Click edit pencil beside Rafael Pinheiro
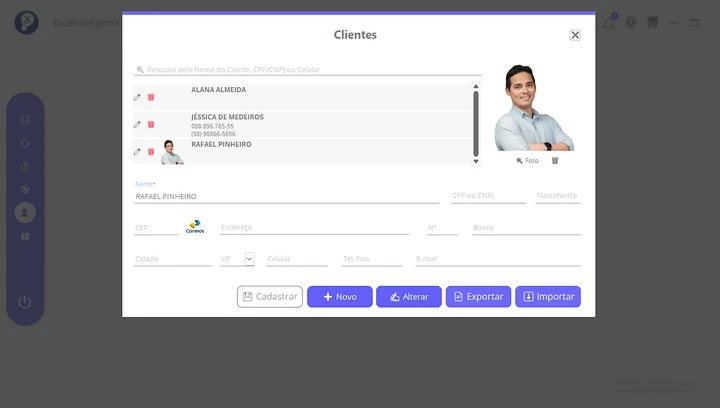Screen dimensions: 720x408 [x=137, y=152]
